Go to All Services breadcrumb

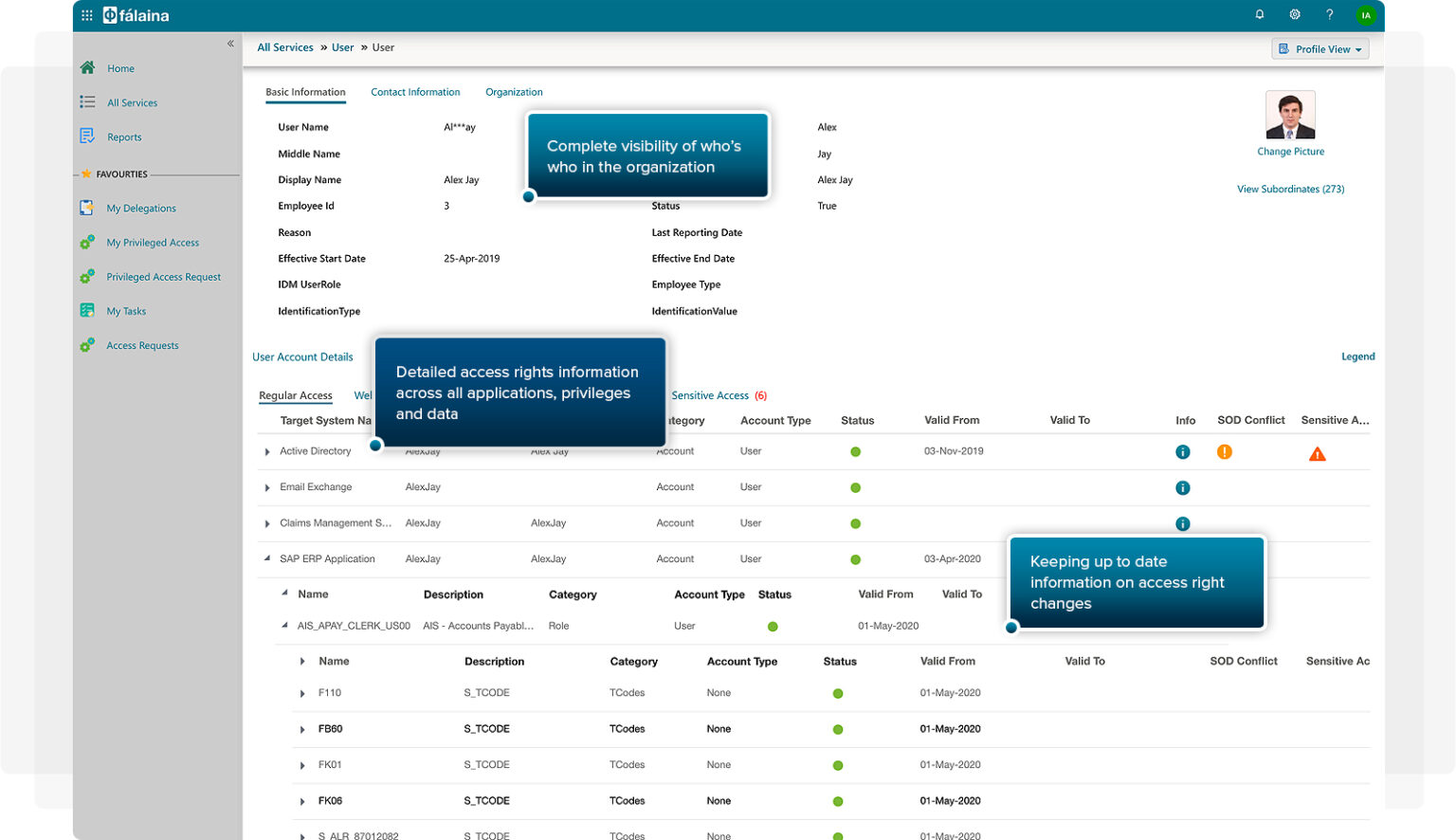click(x=285, y=47)
